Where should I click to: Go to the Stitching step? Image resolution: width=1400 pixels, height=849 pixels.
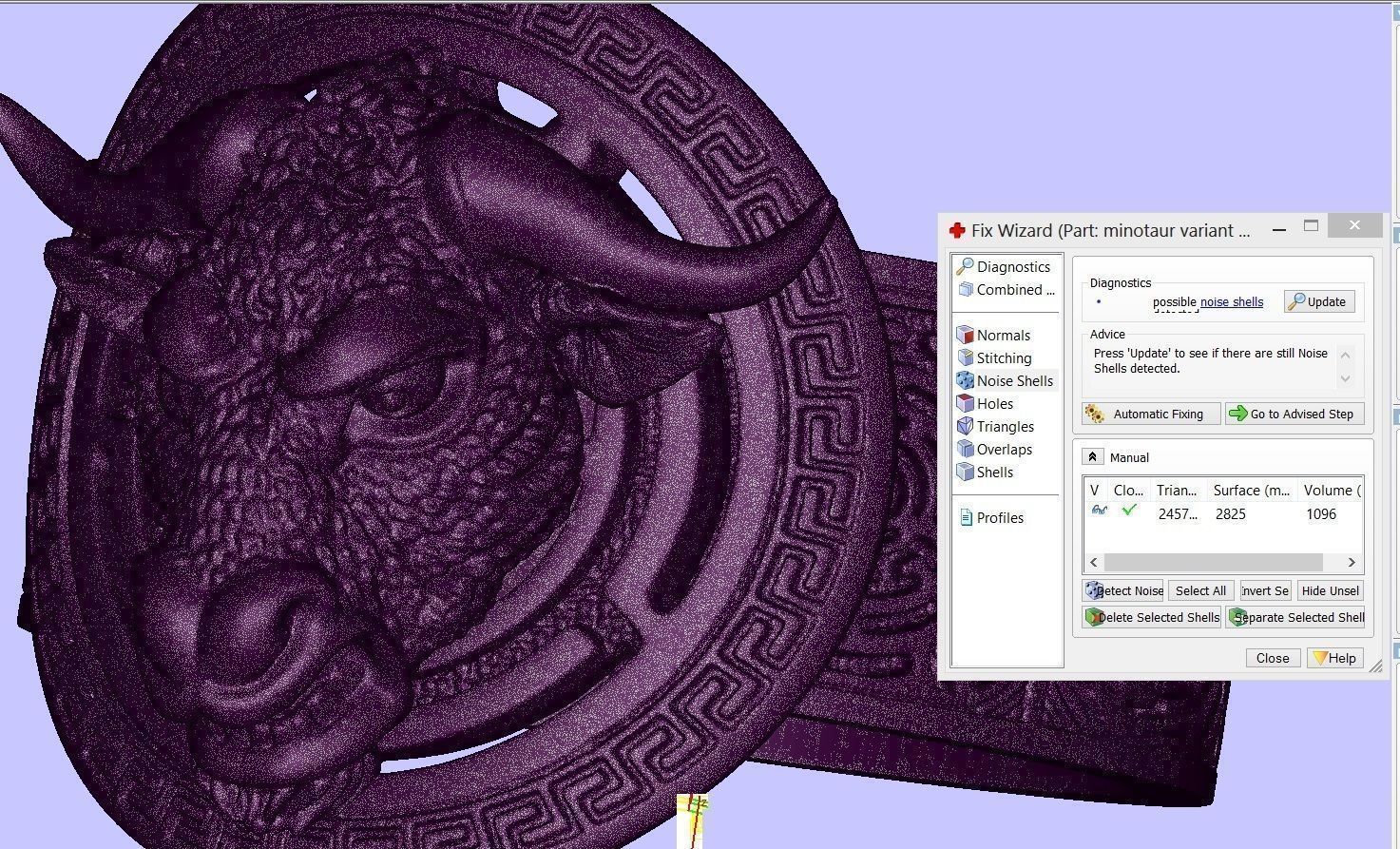pyautogui.click(x=994, y=358)
